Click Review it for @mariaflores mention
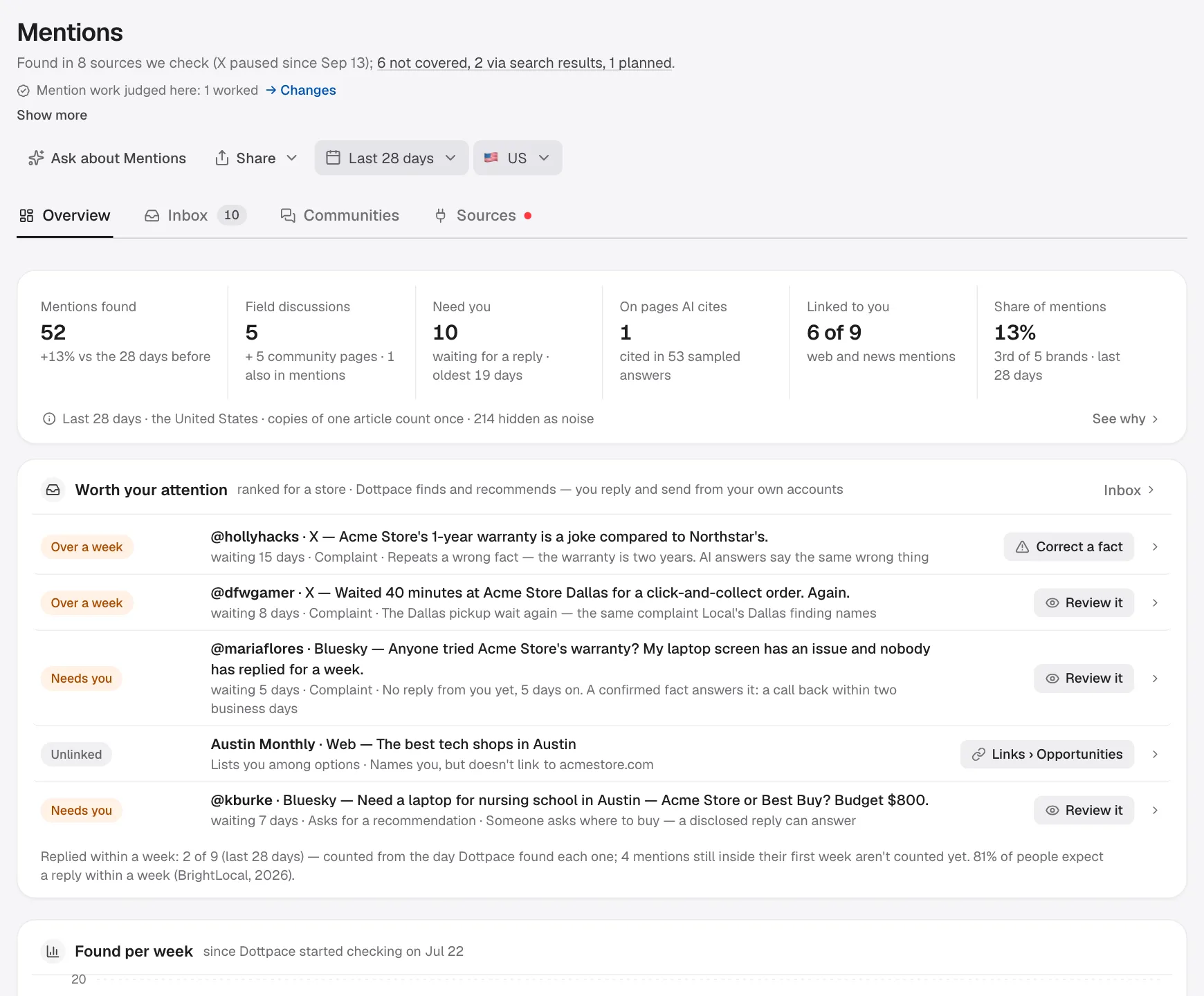Viewport: 1204px width, 996px height. tap(1084, 679)
